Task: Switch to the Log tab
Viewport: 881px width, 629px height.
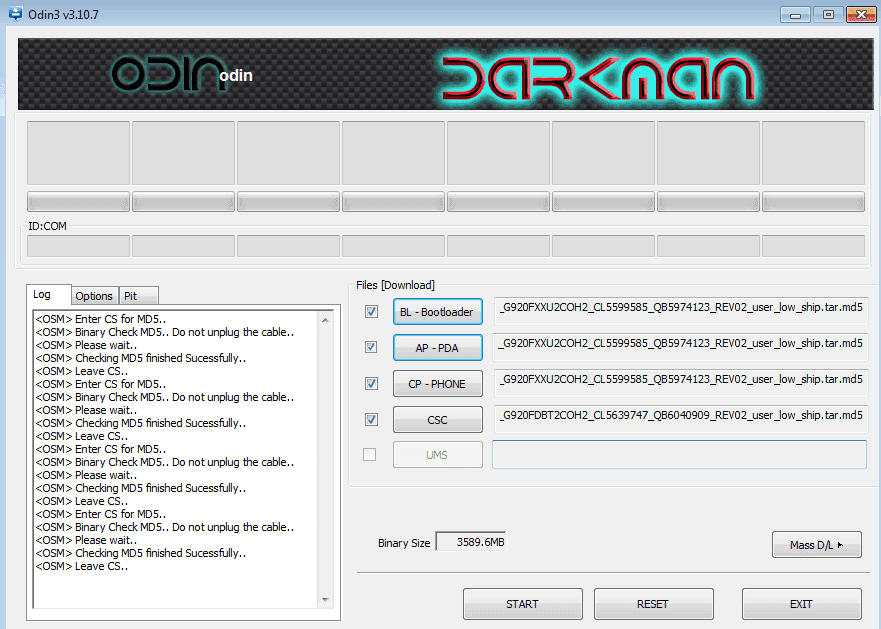Action: (48, 295)
